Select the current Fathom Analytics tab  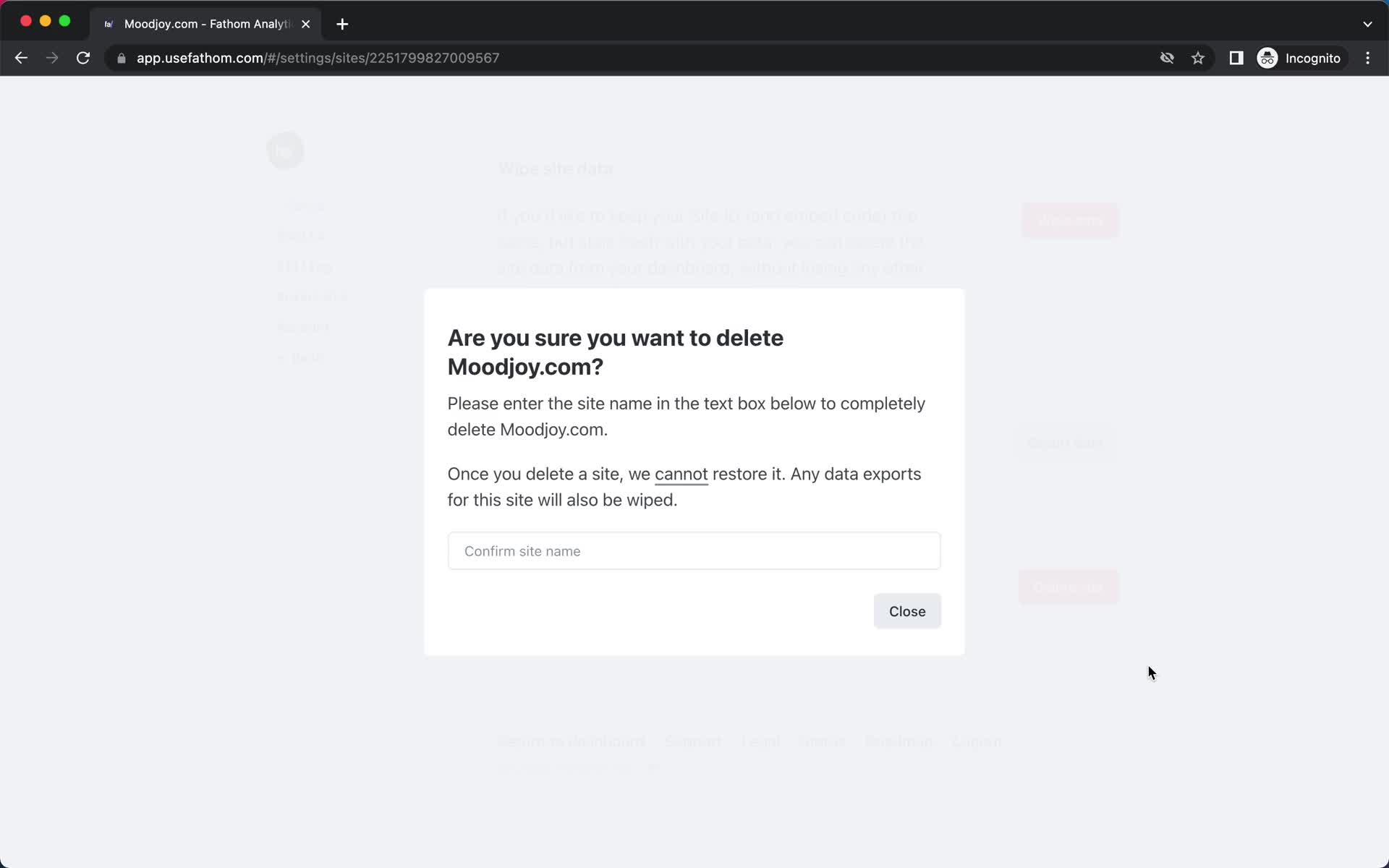pos(205,24)
